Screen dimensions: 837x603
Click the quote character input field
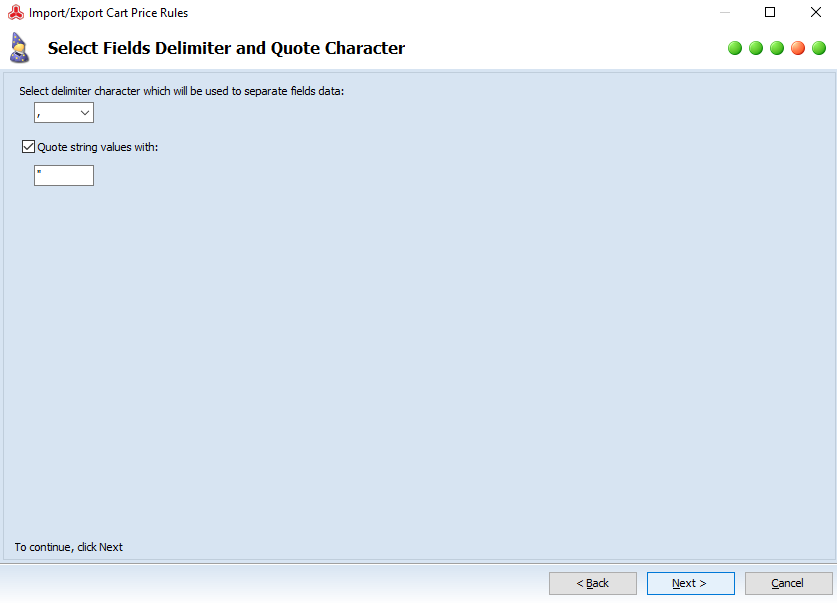coord(64,176)
